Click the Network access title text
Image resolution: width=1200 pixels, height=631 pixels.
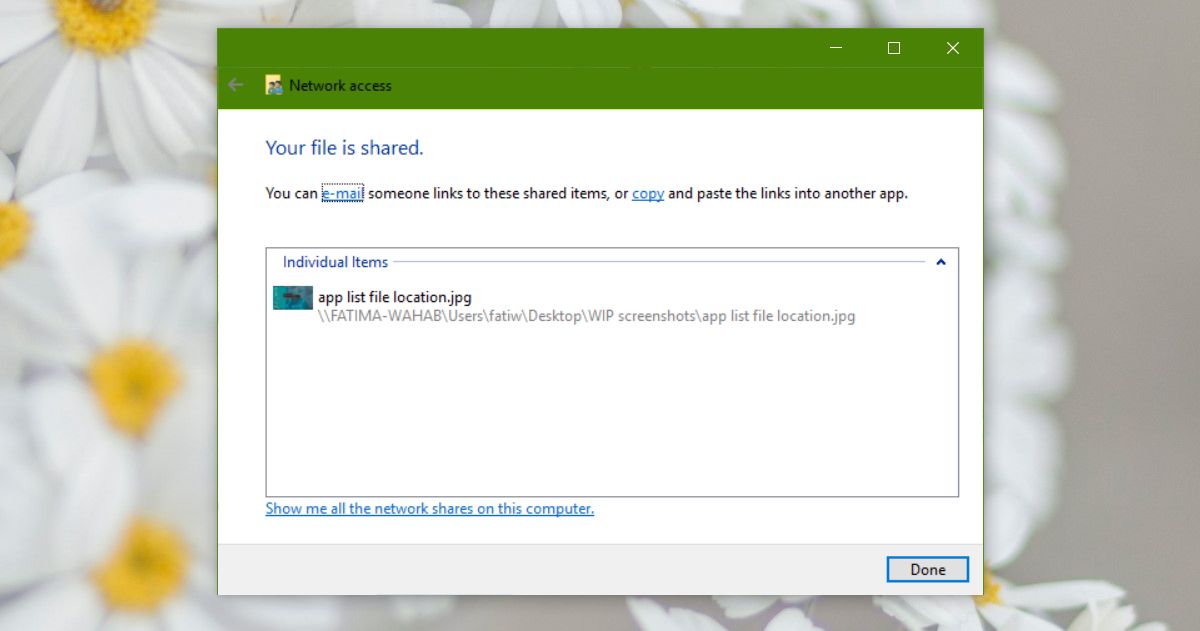pos(340,86)
